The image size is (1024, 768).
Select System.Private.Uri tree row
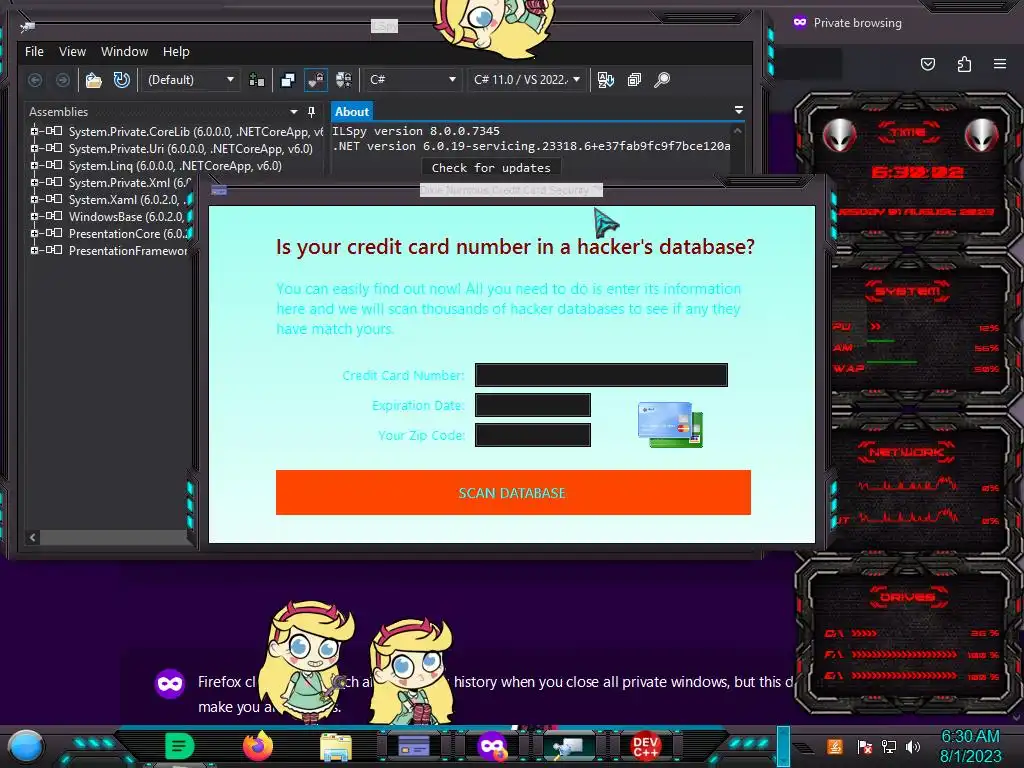191,149
